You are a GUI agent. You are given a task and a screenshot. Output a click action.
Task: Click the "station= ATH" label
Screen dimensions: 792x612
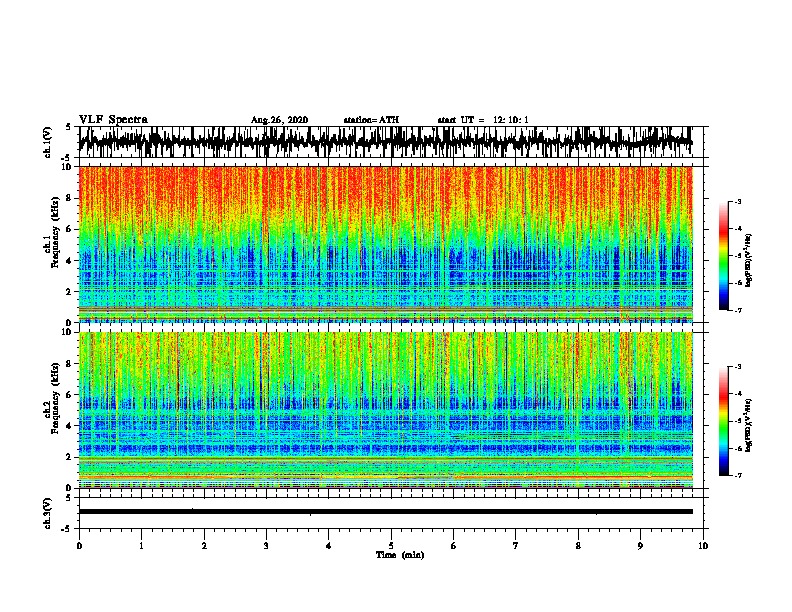371,120
